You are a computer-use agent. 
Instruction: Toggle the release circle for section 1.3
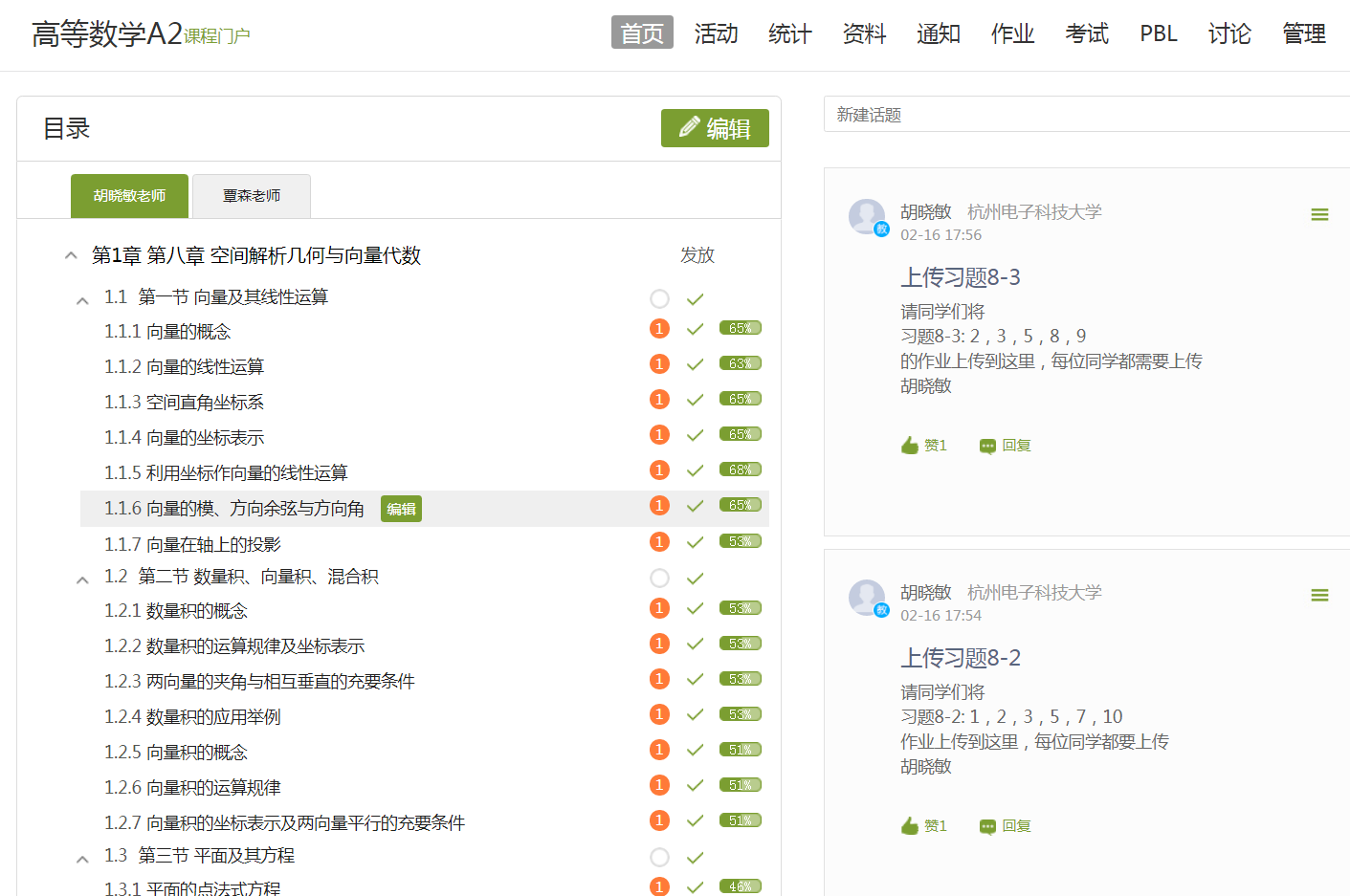pyautogui.click(x=659, y=858)
